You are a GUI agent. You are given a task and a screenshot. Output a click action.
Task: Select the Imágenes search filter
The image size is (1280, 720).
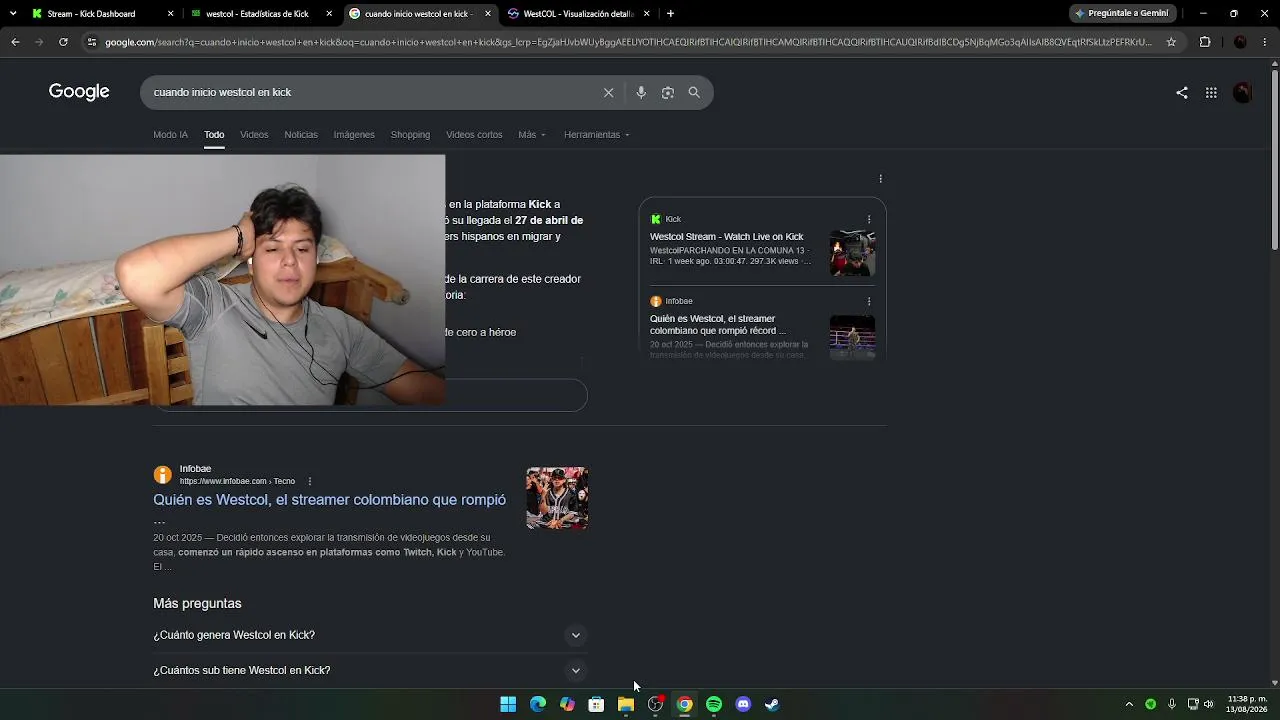coord(354,134)
